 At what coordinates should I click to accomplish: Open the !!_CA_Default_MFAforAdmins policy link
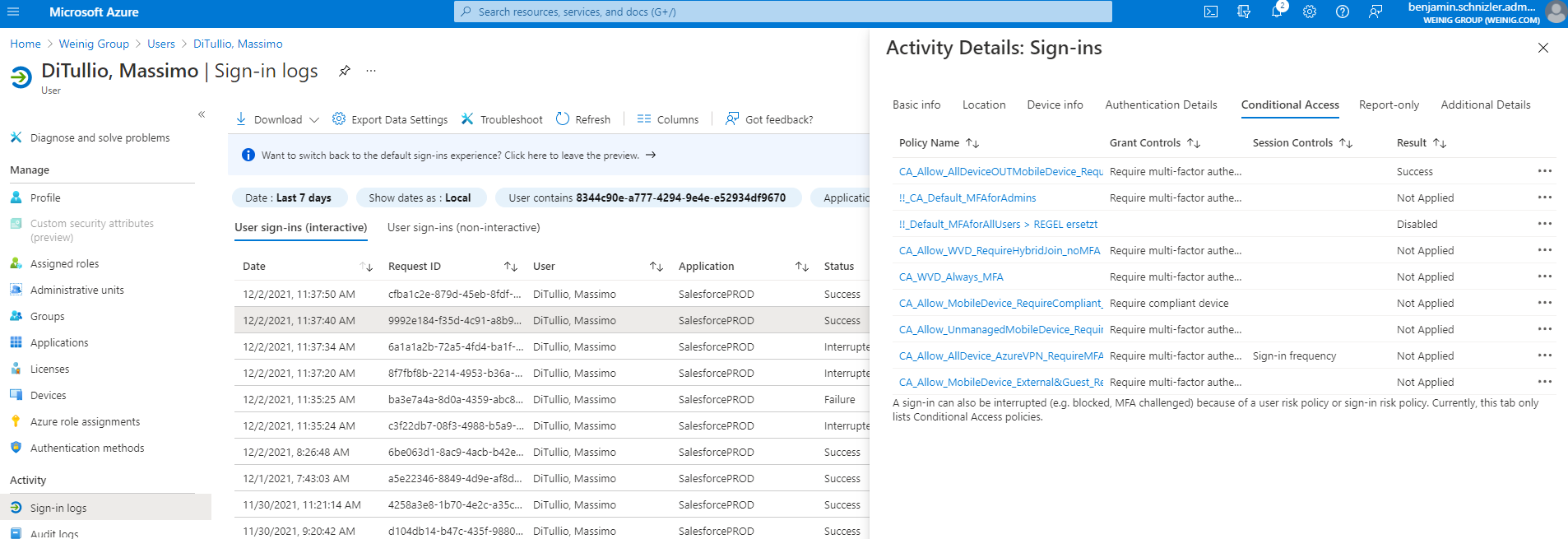point(967,197)
